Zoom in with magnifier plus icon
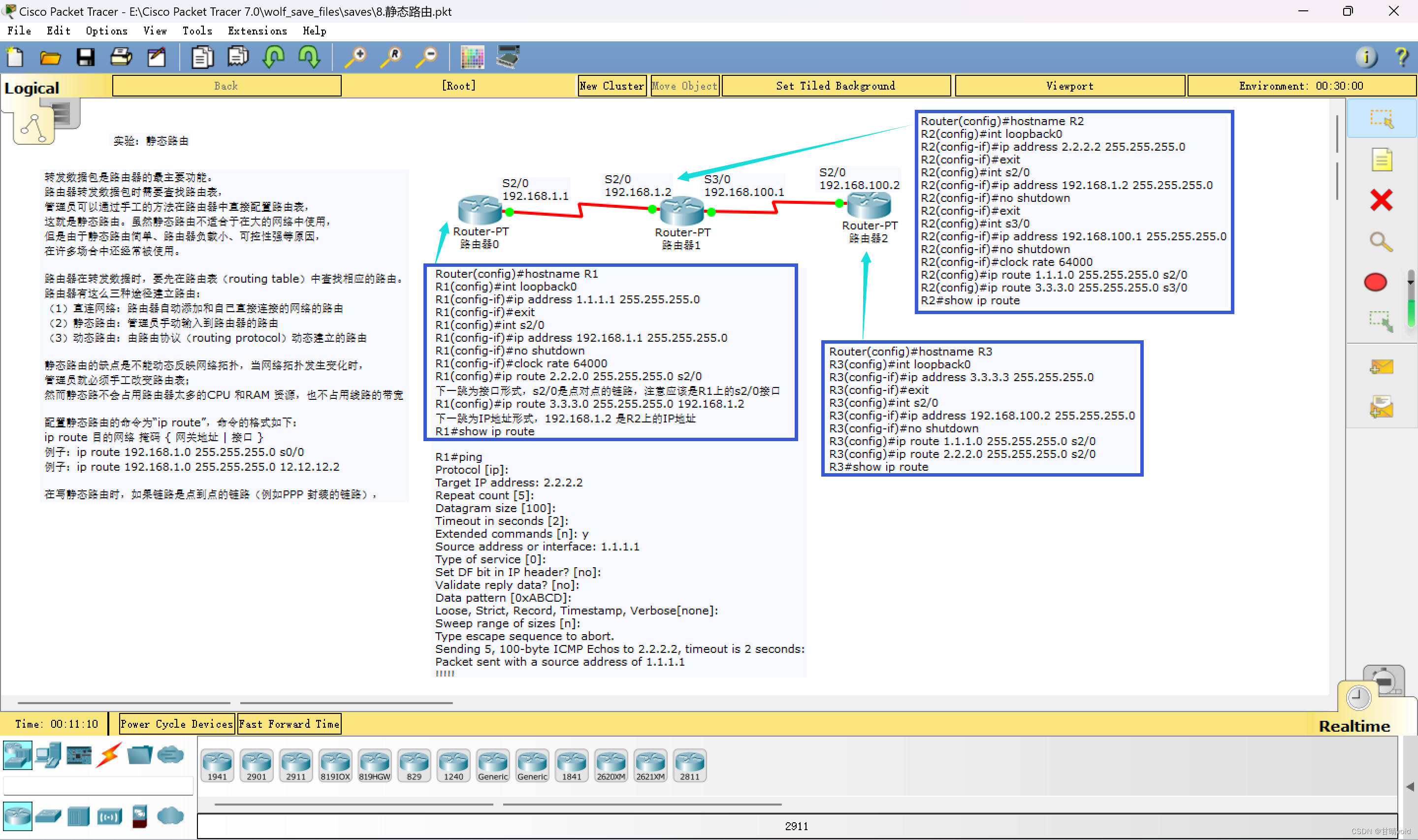Screen dimensions: 1418x840 (356, 57)
